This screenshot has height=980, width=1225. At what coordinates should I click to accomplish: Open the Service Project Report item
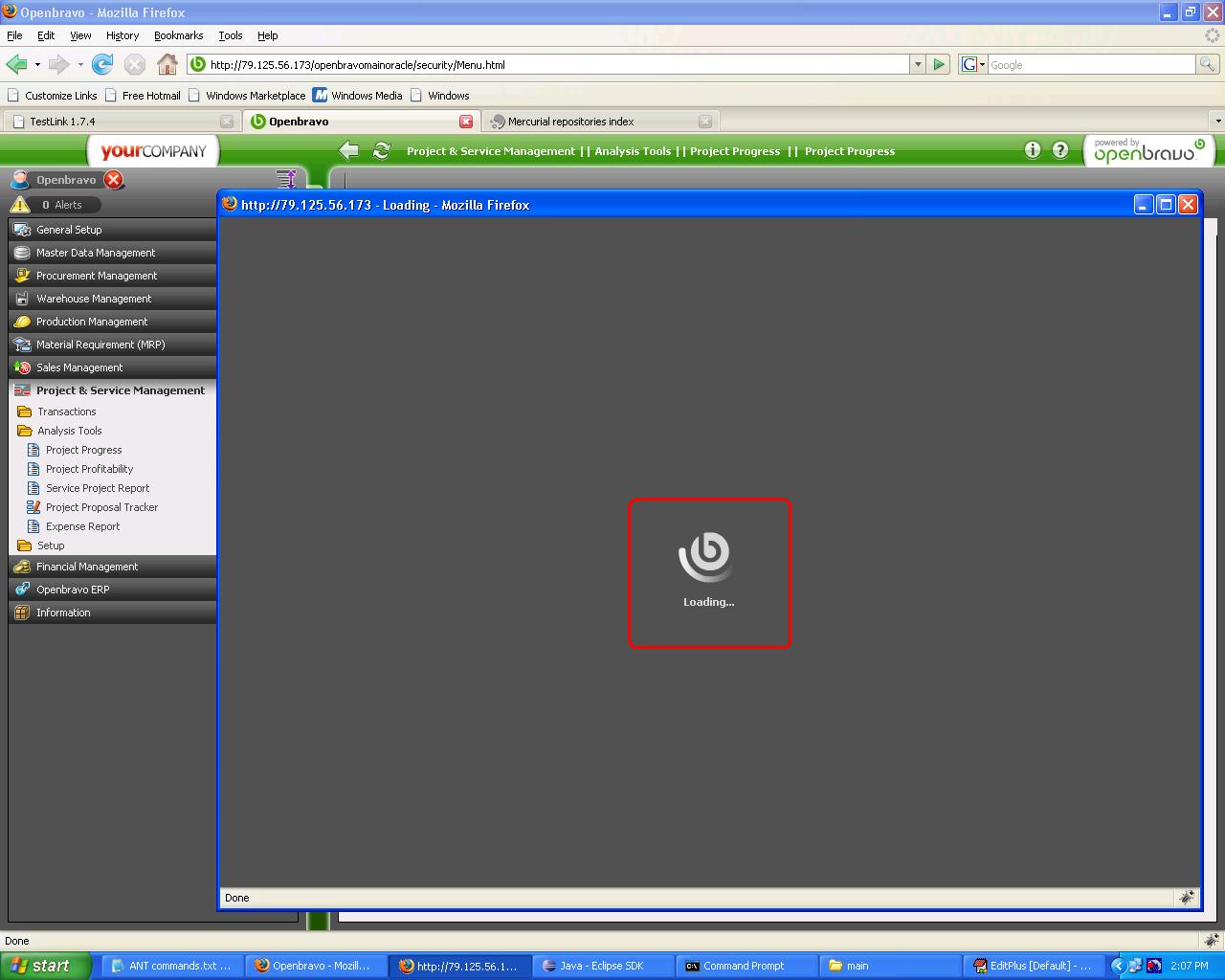pyautogui.click(x=98, y=488)
